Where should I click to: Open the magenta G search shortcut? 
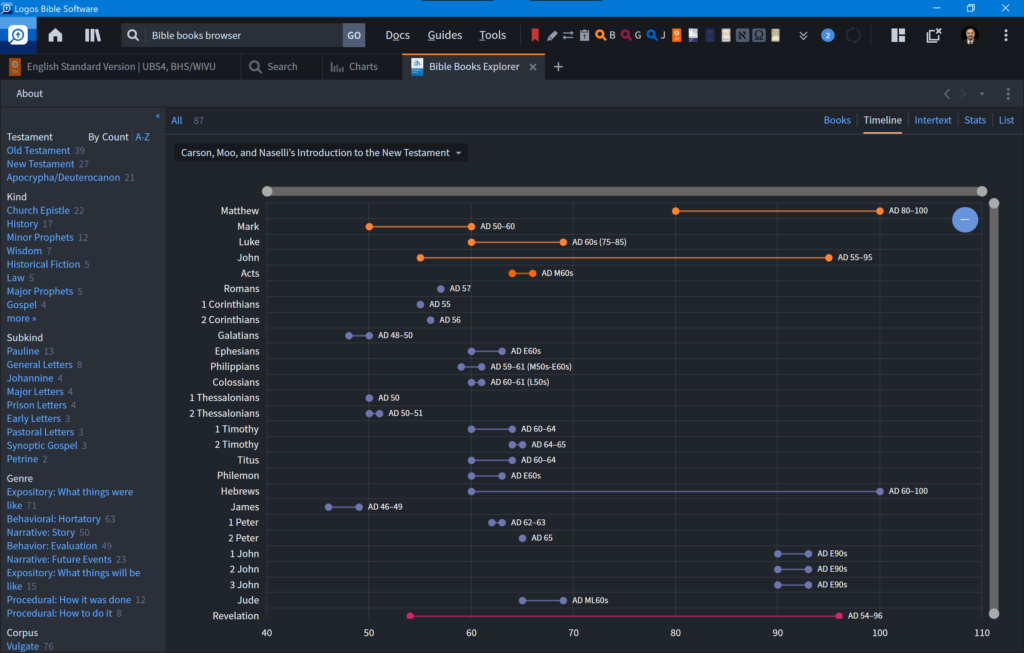pyautogui.click(x=631, y=35)
